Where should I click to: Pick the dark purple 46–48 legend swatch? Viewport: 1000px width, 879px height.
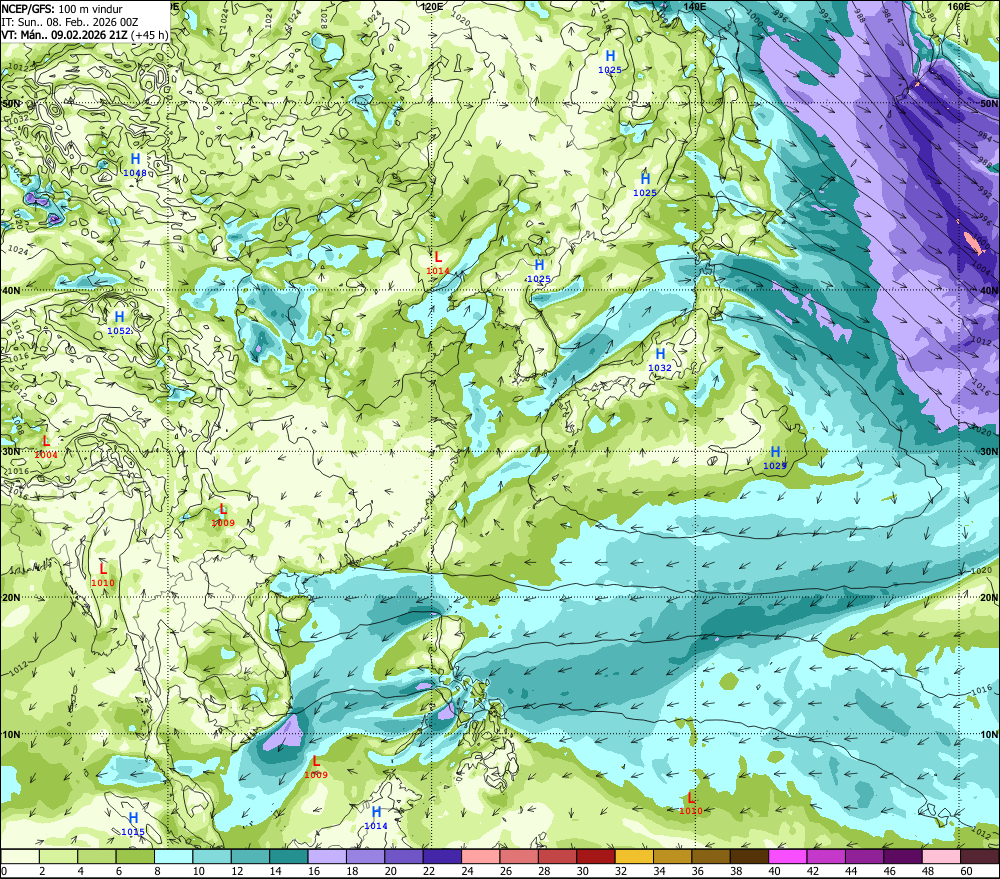[x=903, y=856]
